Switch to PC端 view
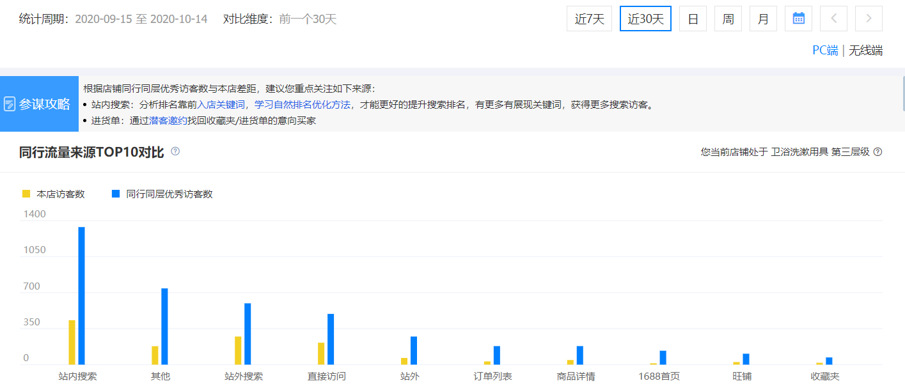 click(825, 50)
